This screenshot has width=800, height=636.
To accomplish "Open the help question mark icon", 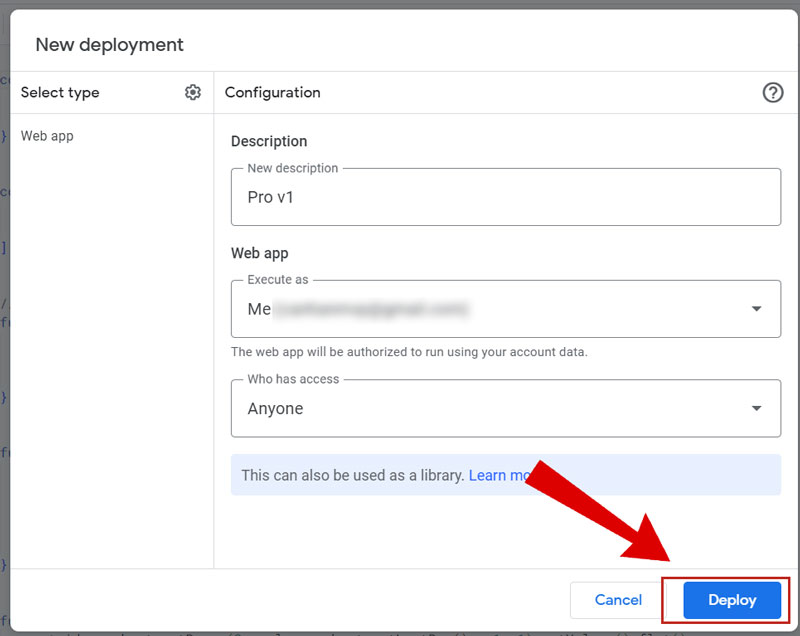I will [x=772, y=92].
